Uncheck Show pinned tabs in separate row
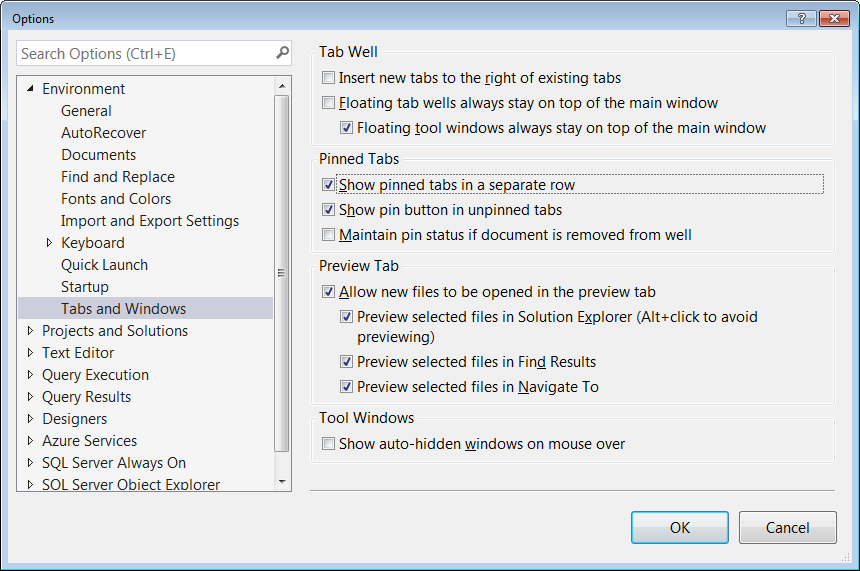 click(329, 185)
